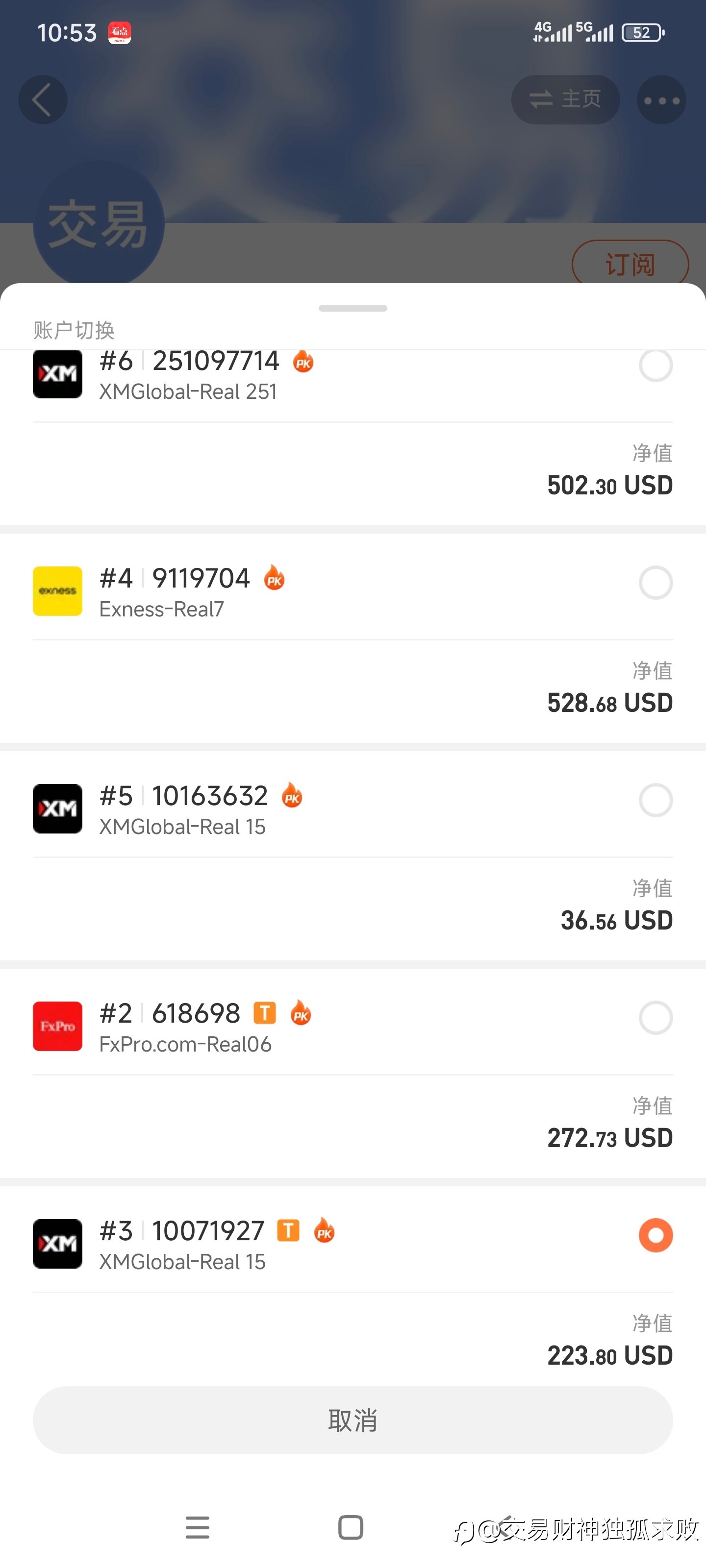Select Exness-Real7 account radio button

pos(656,583)
